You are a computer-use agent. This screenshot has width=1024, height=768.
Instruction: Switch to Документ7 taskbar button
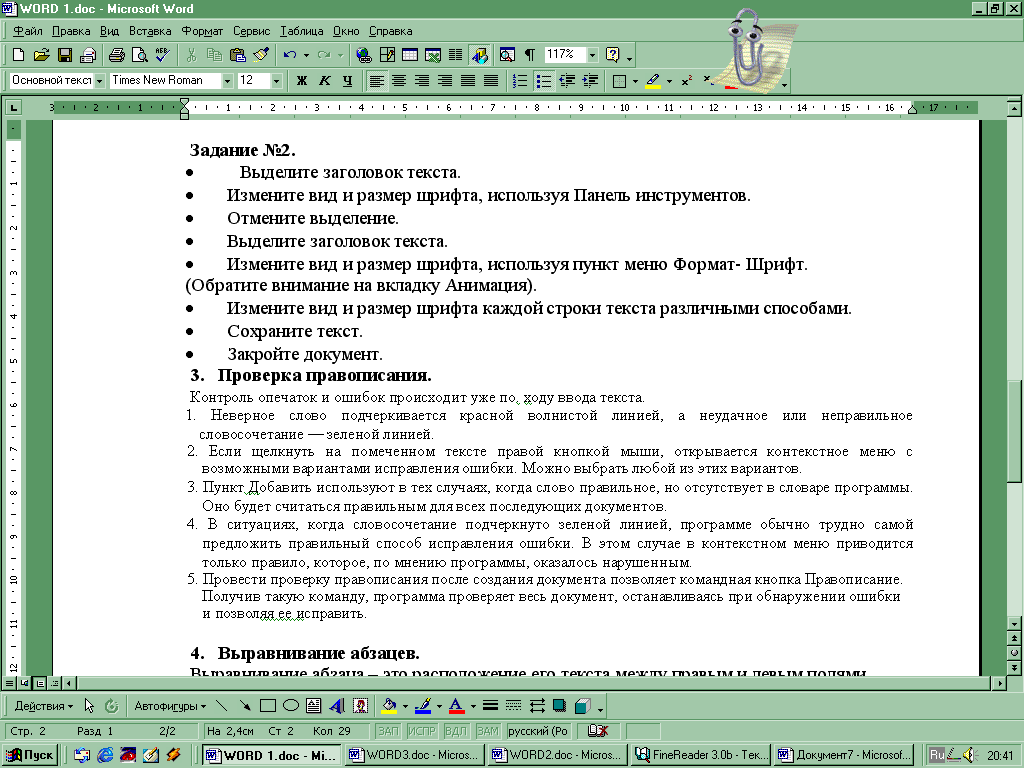tap(844, 755)
